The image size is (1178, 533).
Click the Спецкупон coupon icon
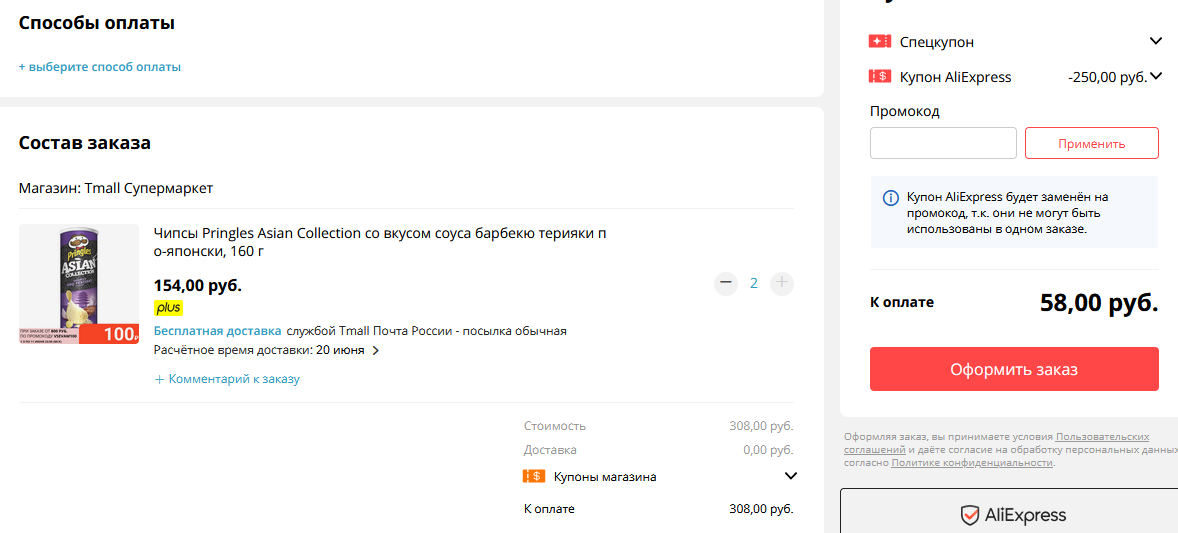(880, 41)
